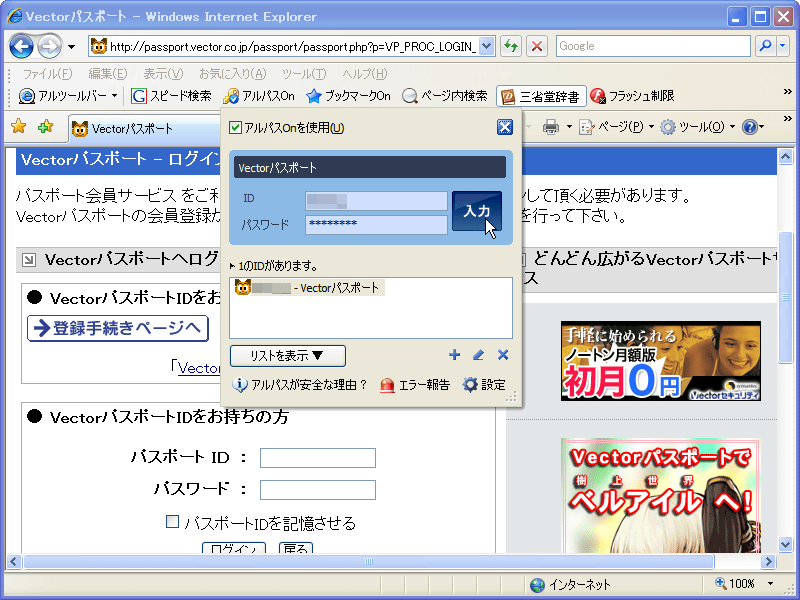Click the スピード検索 toolbar button

tap(171, 96)
